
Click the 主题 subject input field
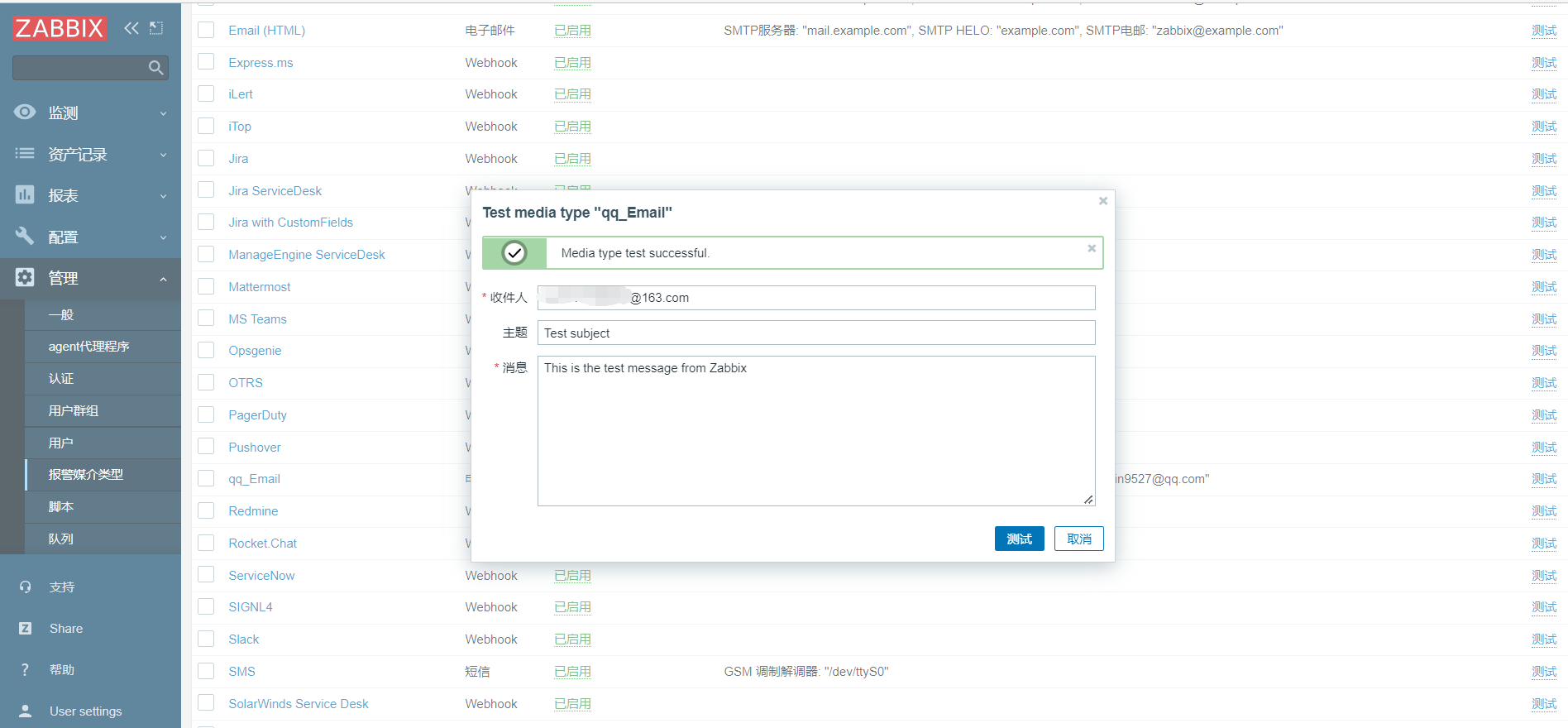click(x=816, y=333)
